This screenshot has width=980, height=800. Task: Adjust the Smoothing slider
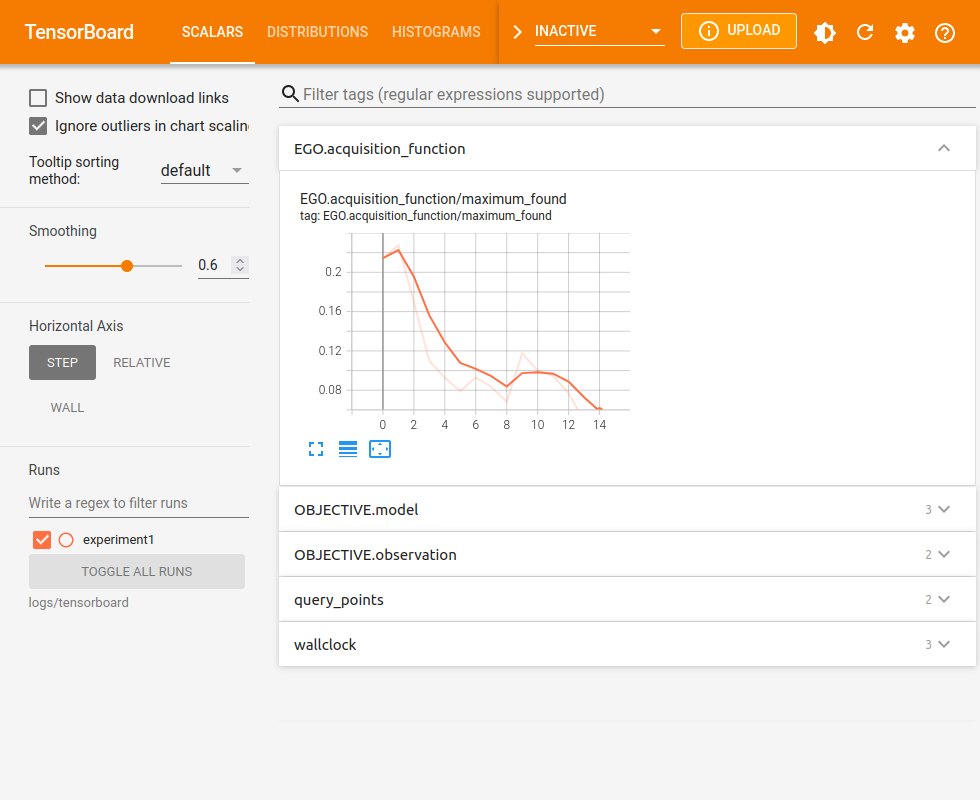[127, 266]
